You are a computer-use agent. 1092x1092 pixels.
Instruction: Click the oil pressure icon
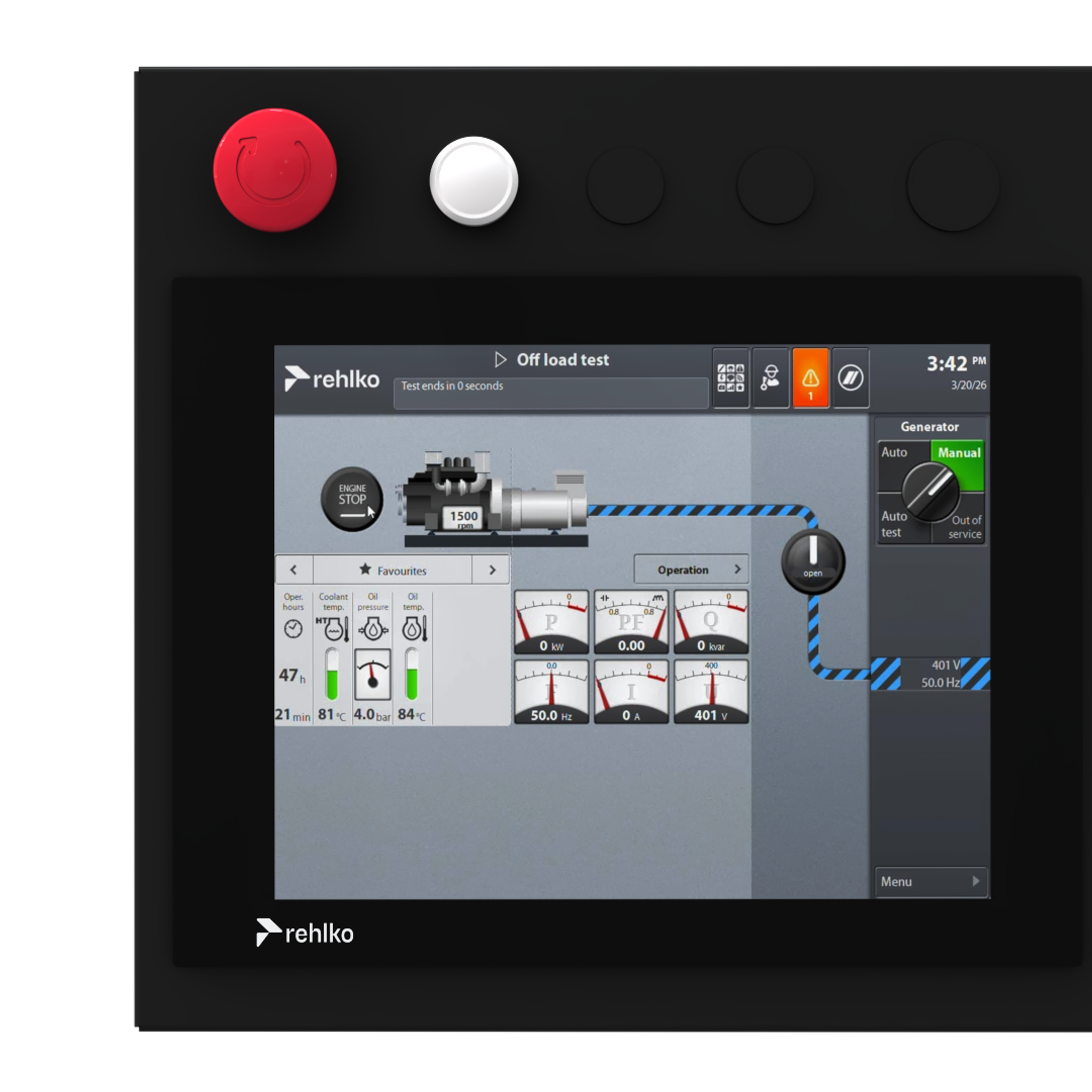pos(373,629)
